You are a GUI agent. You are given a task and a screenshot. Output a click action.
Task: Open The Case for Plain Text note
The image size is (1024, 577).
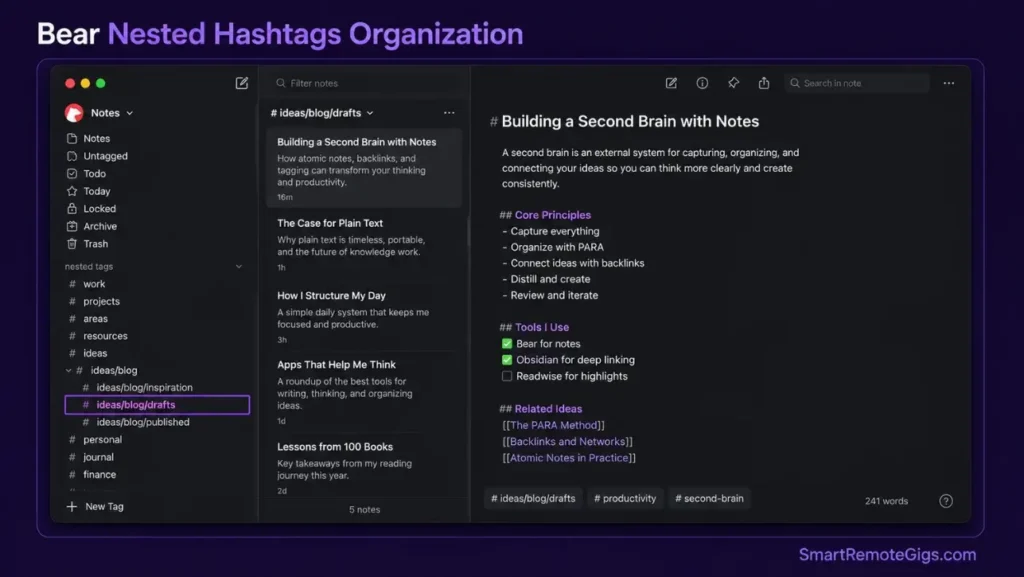[364, 244]
